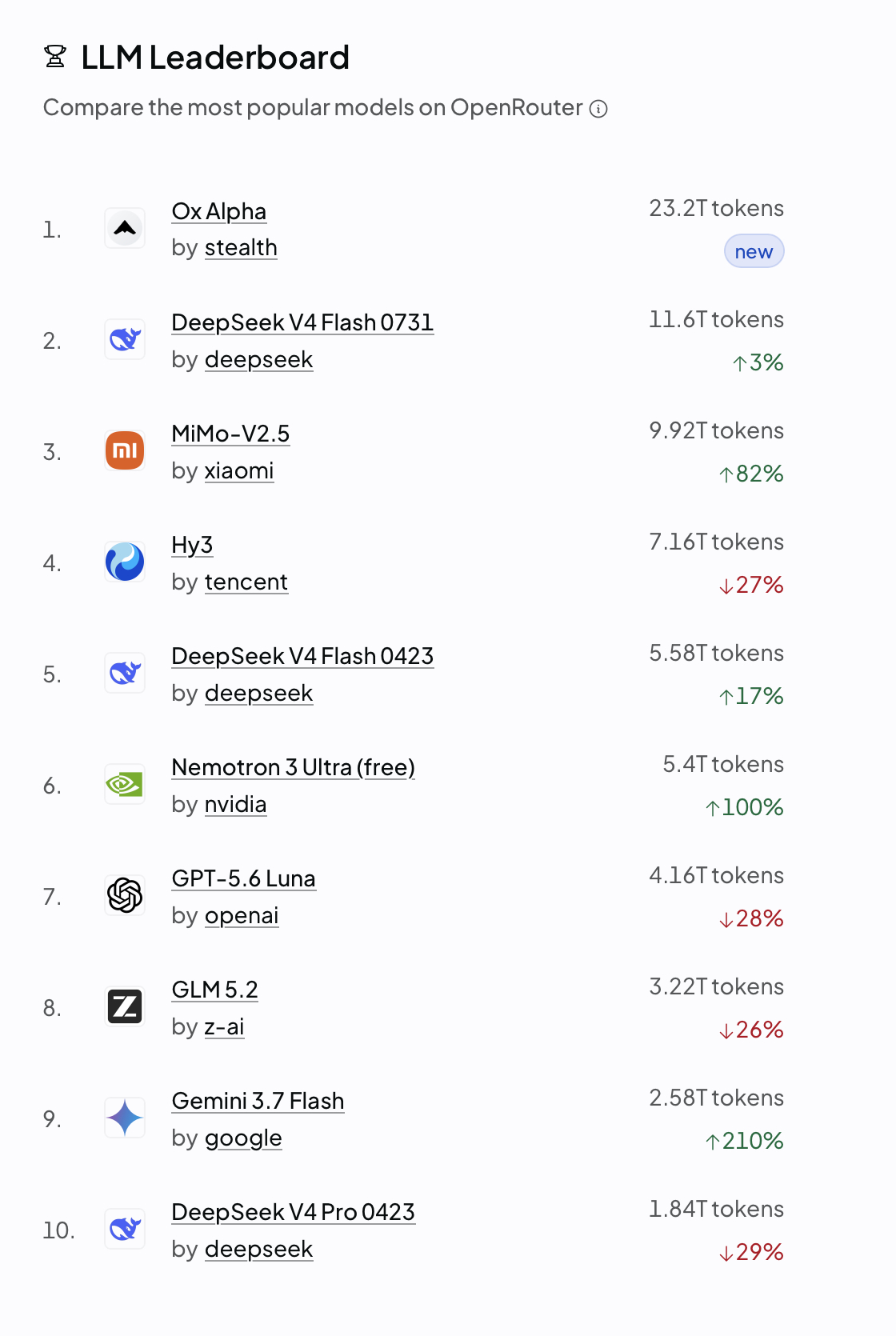
Task: Click the Google Gemini sparkle icon
Action: click(x=125, y=1118)
